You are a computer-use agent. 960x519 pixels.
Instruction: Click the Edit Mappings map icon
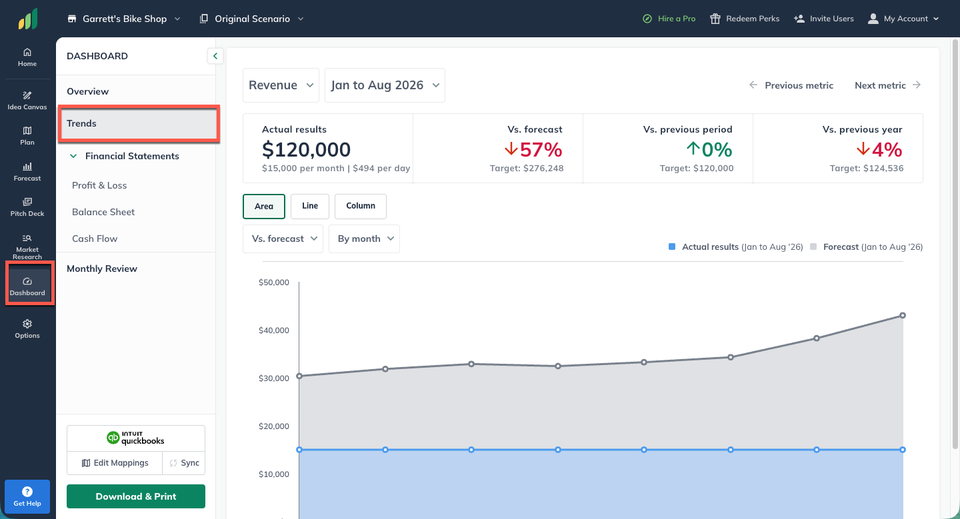coord(86,463)
